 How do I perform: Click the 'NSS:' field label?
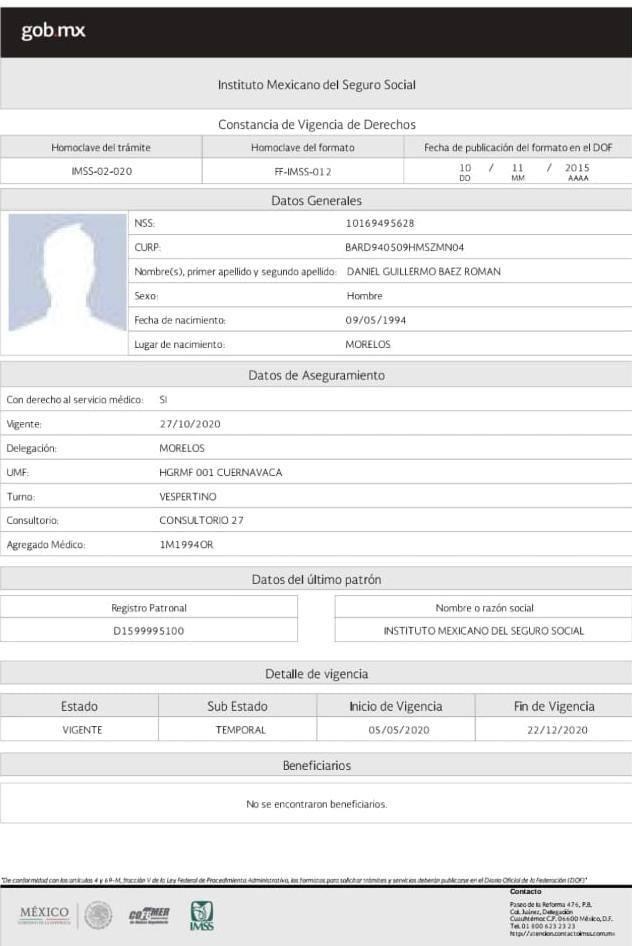(145, 223)
